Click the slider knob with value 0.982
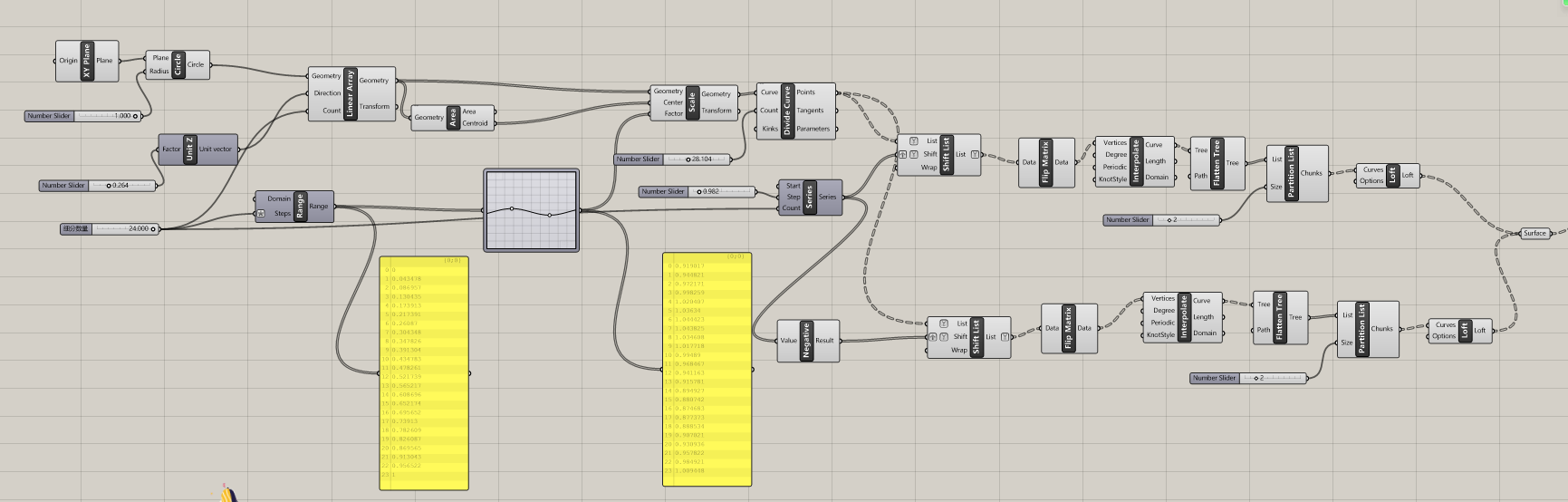Viewport: 1568px width, 502px height. tap(699, 192)
